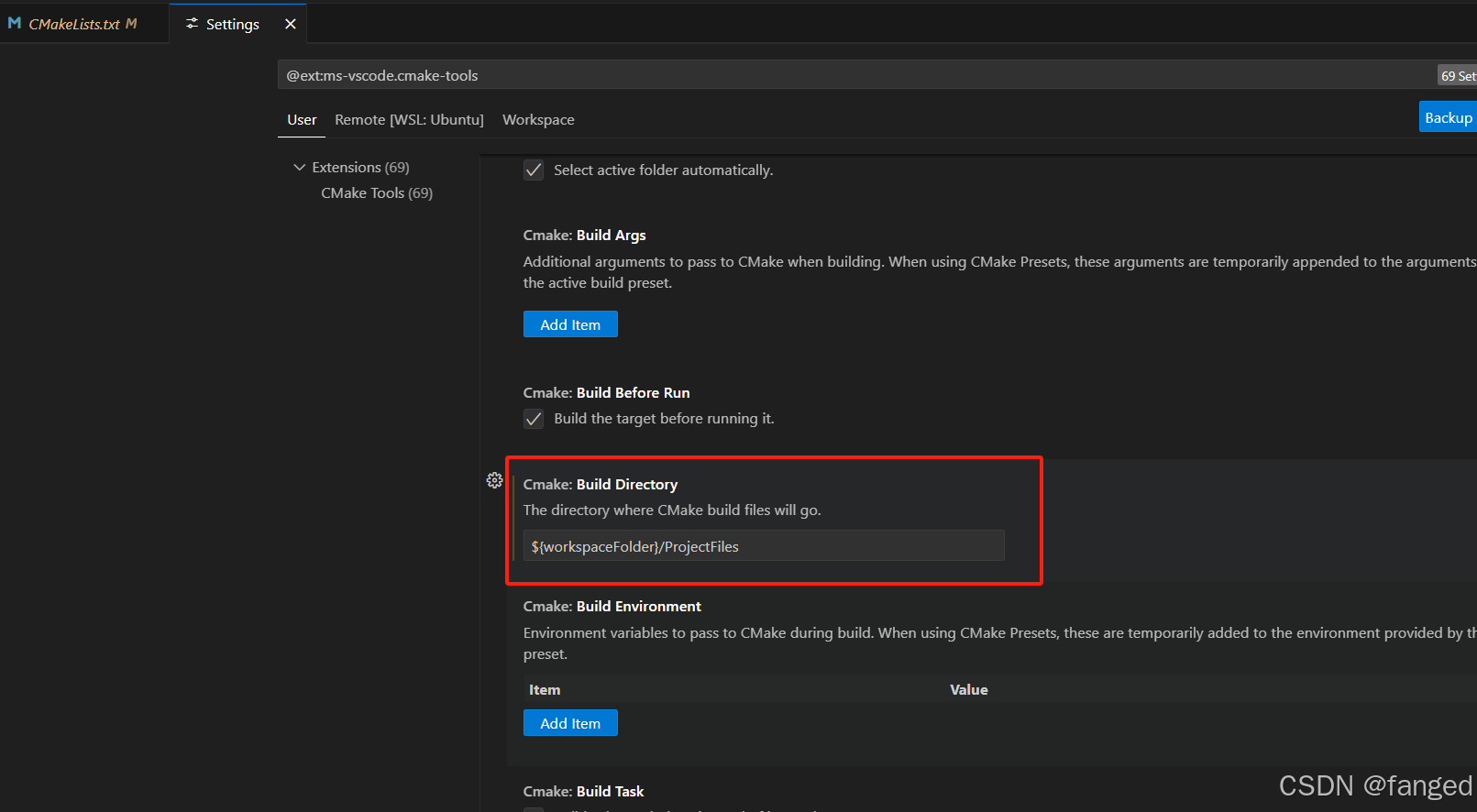Switch to the User settings scope tab
Screen dimensions: 1477x812
302,120
